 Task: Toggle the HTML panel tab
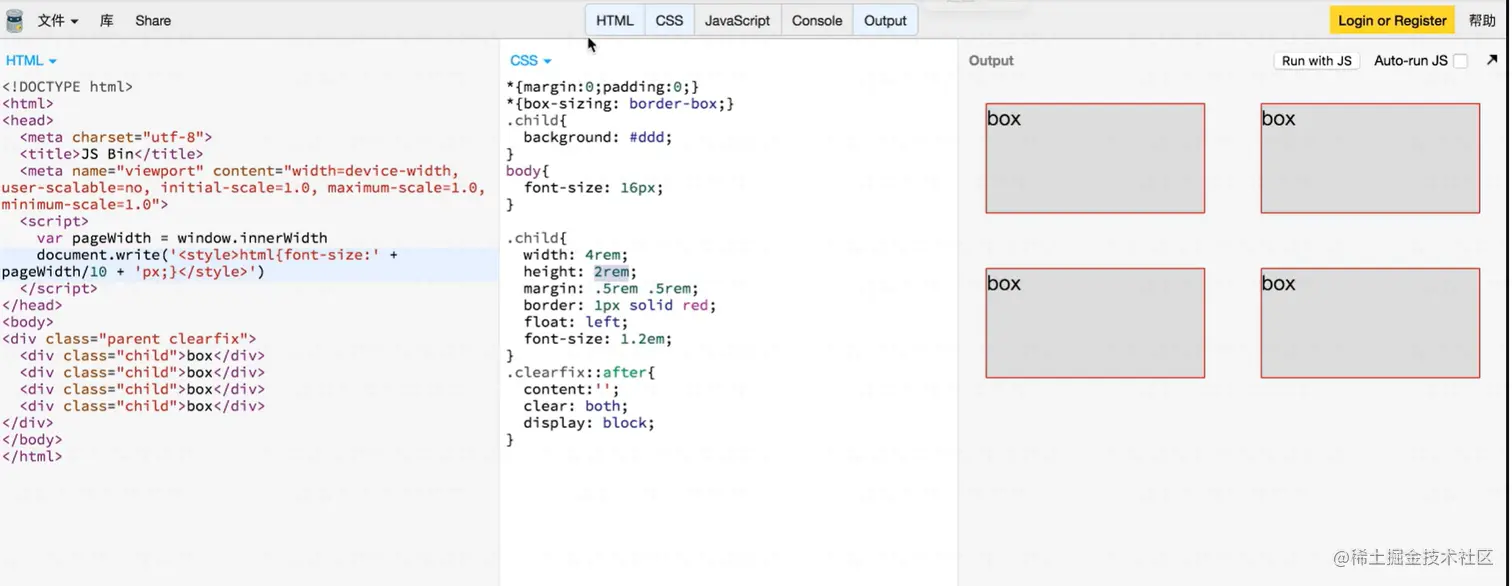tap(615, 20)
